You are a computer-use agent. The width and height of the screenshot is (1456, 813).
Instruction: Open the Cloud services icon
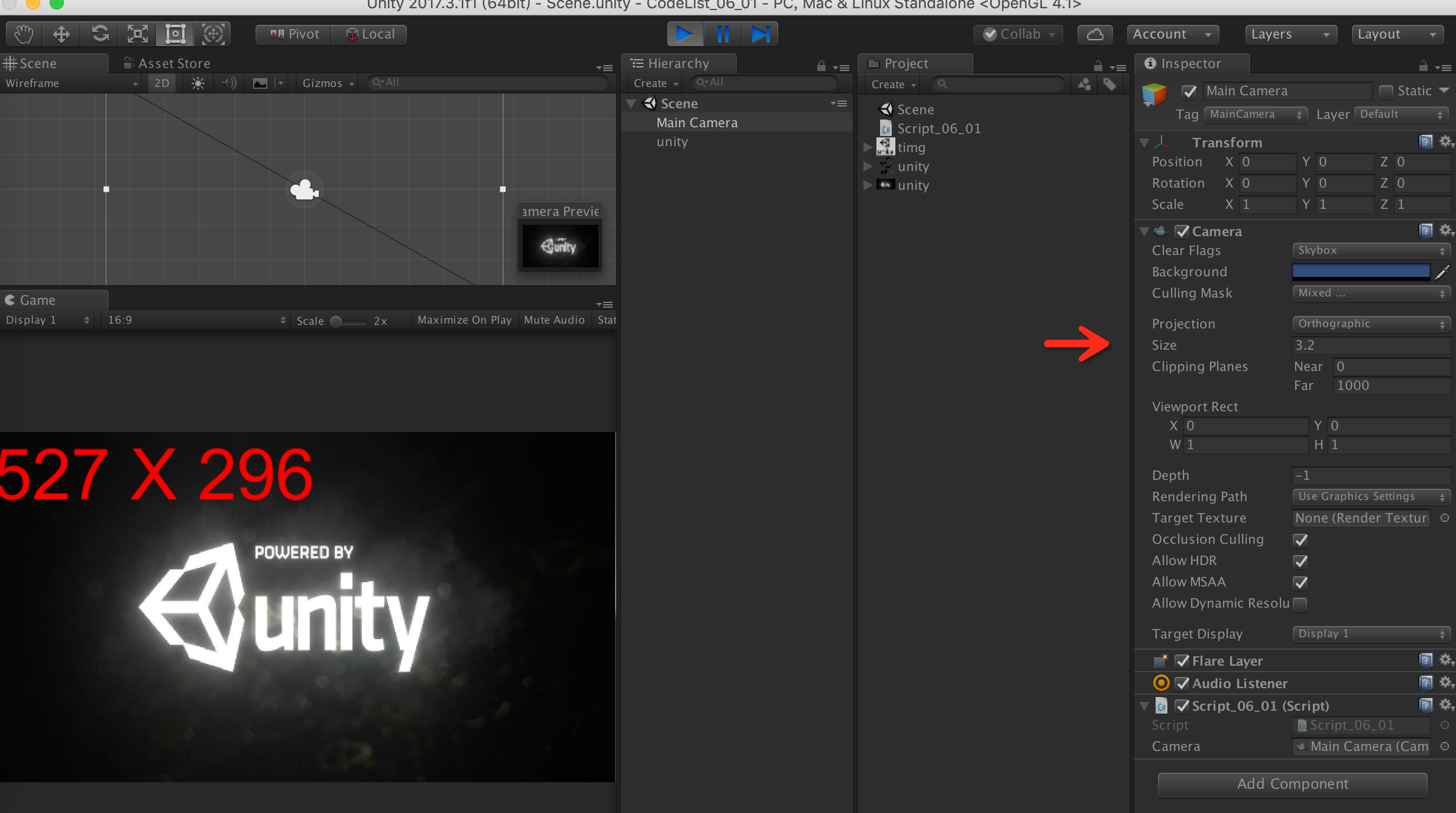(x=1095, y=34)
